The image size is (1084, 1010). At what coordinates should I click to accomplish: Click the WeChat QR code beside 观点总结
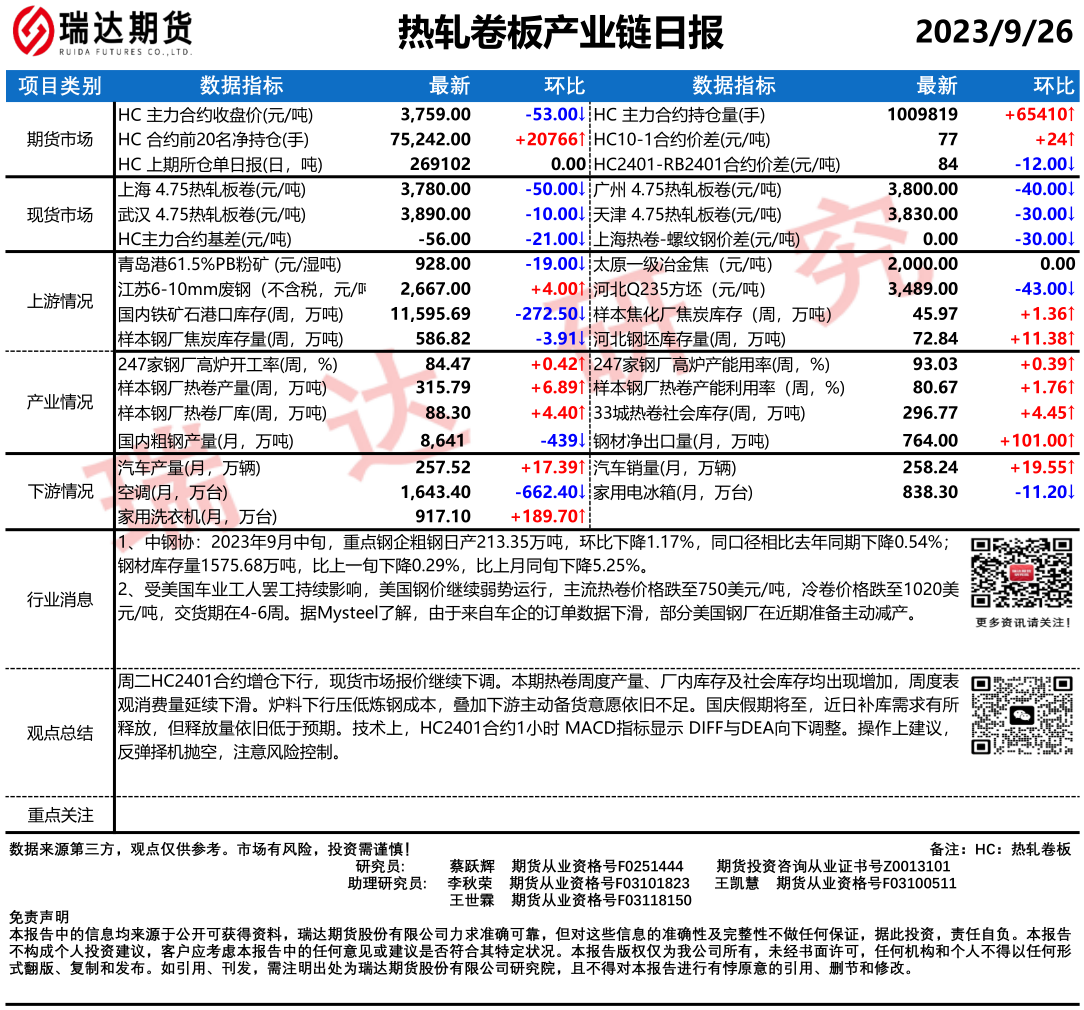(x=1023, y=716)
